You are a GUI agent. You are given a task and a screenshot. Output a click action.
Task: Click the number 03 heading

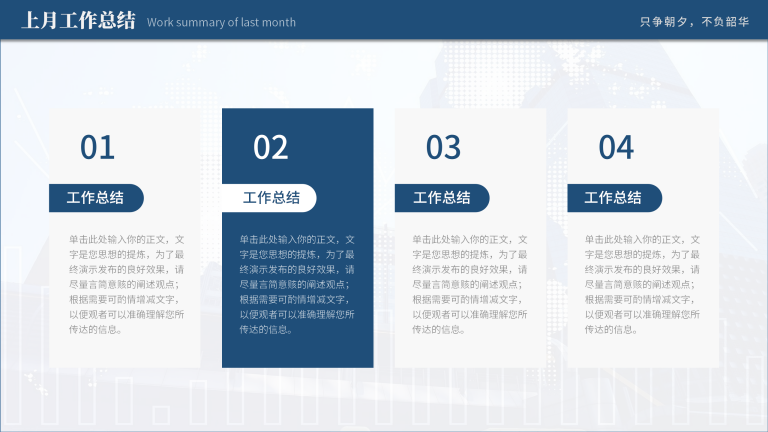443,148
